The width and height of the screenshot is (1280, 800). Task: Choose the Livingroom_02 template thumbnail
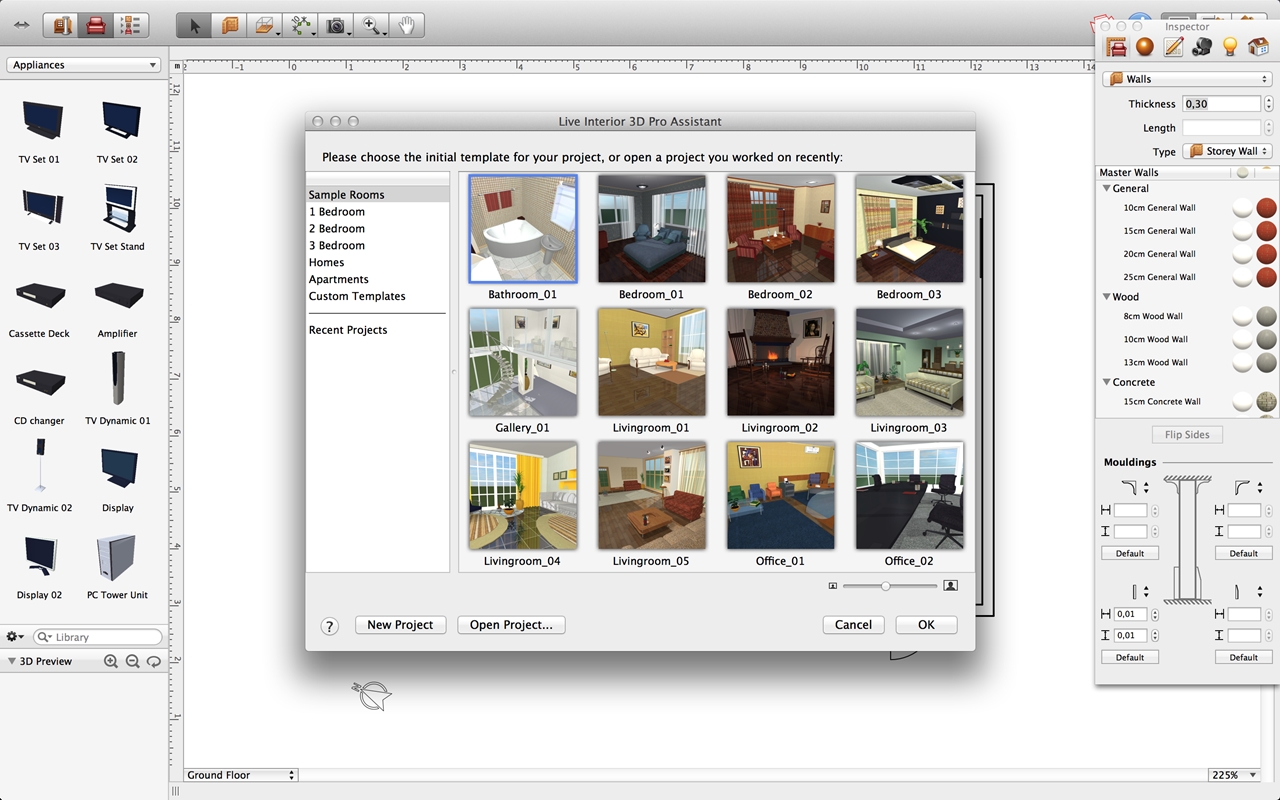tap(780, 362)
